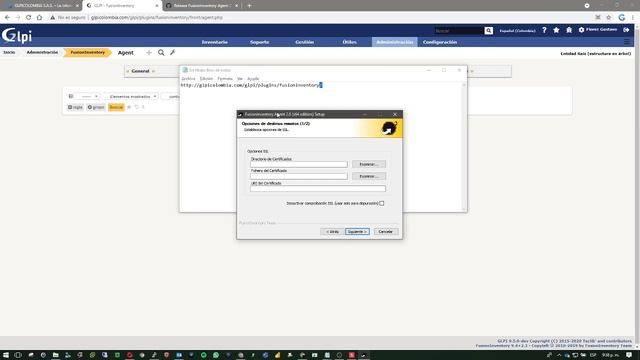
Task: Open the GLPI help question mark
Action: (544, 30)
